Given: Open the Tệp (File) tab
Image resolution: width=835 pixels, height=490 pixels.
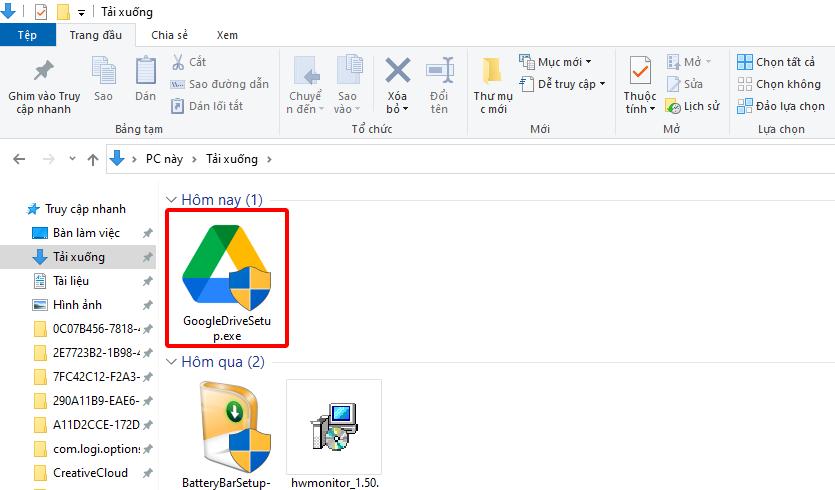Looking at the screenshot, I should point(27,35).
